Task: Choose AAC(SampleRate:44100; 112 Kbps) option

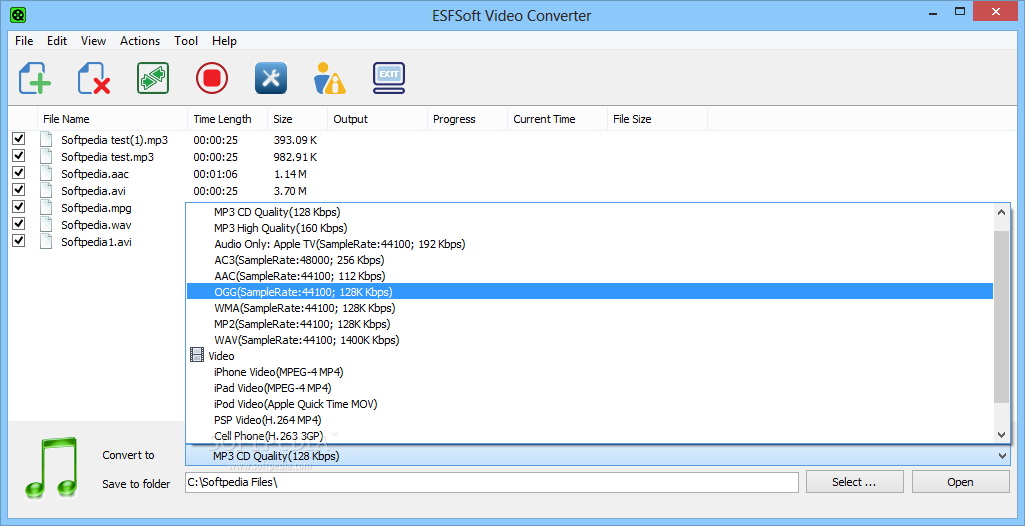Action: [x=590, y=276]
